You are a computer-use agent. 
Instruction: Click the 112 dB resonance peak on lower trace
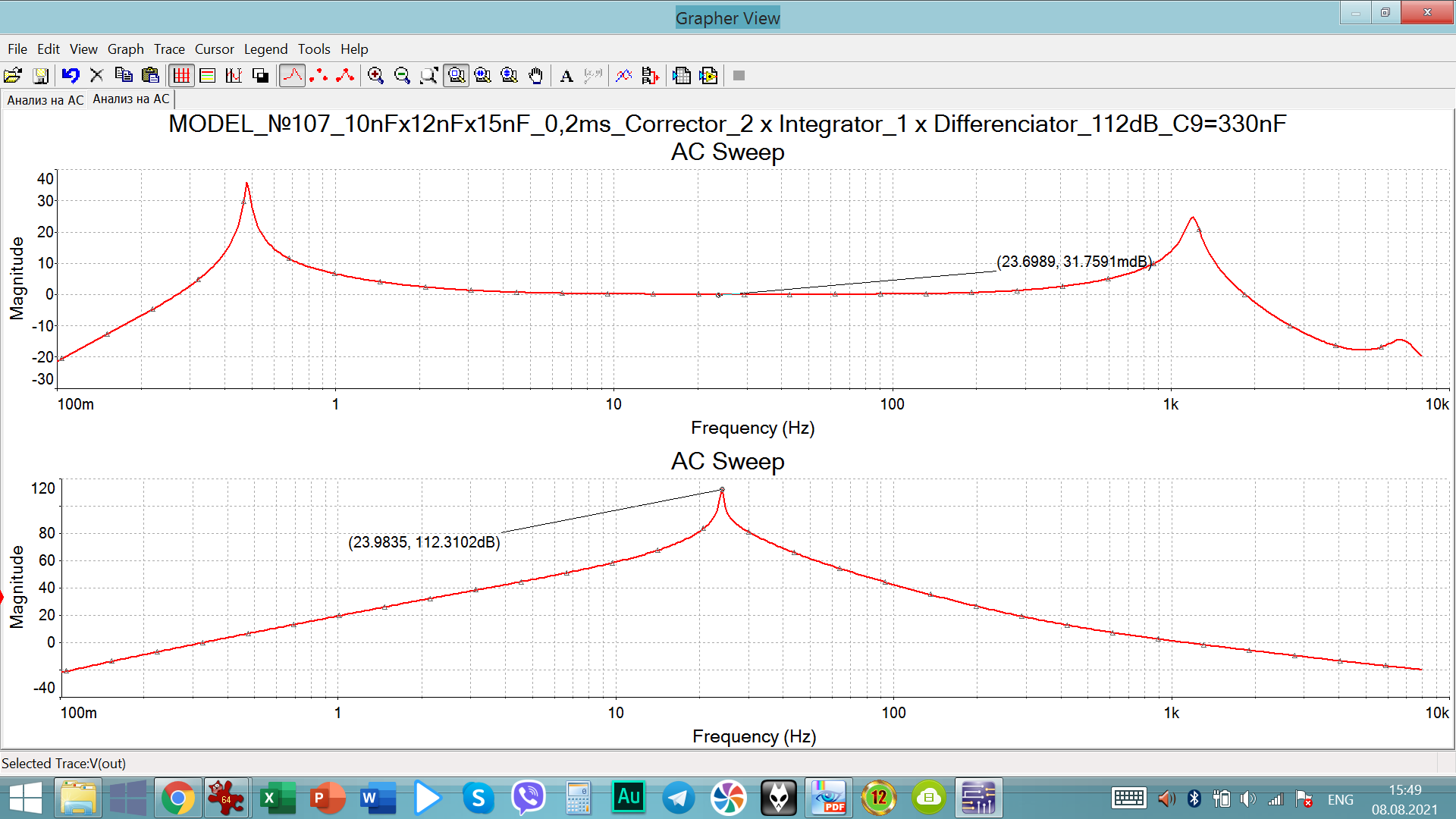(722, 491)
